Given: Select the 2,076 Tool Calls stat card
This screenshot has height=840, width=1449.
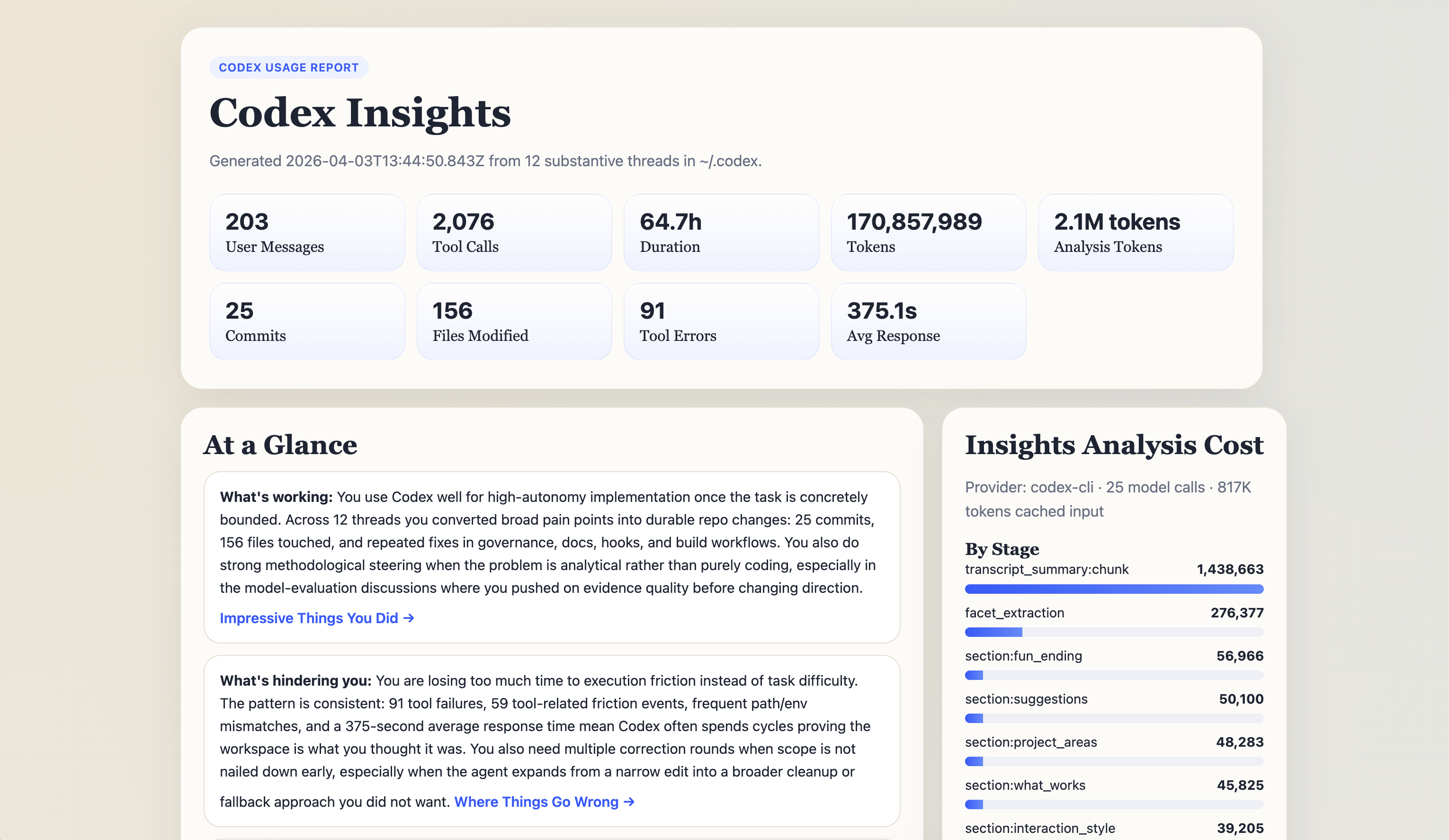Looking at the screenshot, I should (x=513, y=232).
